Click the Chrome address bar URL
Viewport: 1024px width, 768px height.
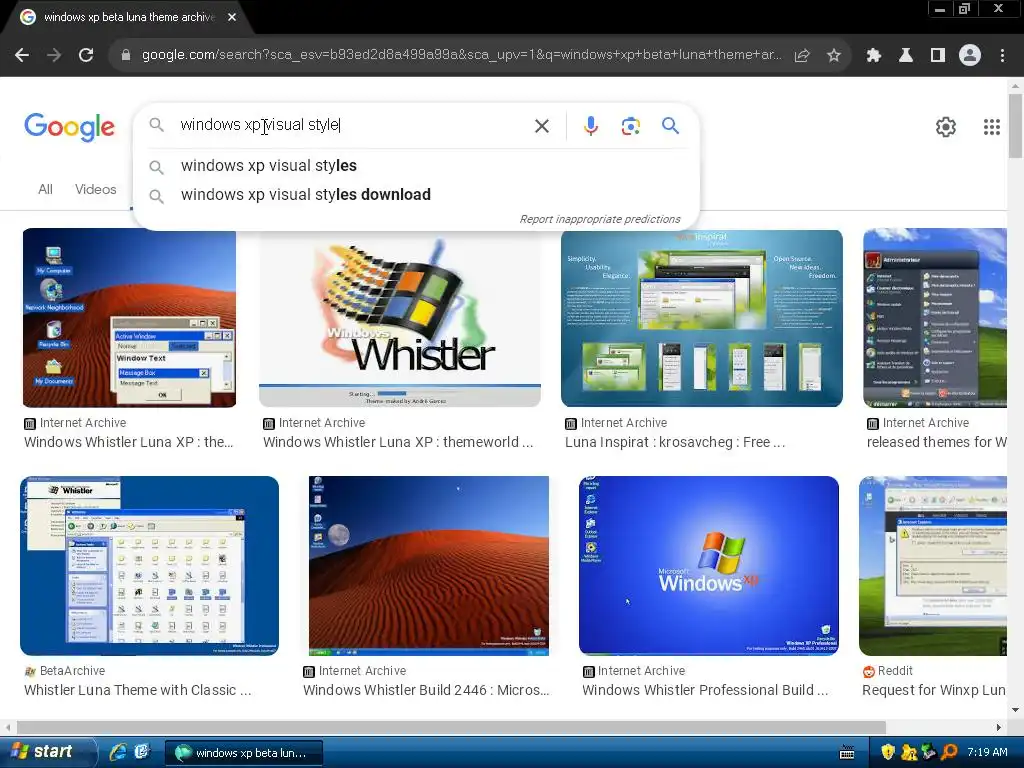coord(461,55)
